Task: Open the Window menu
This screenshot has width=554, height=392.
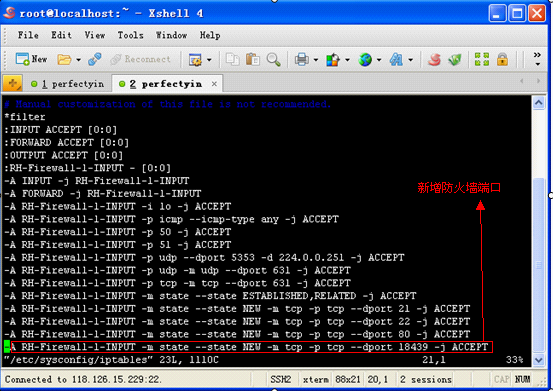Action: 171,35
